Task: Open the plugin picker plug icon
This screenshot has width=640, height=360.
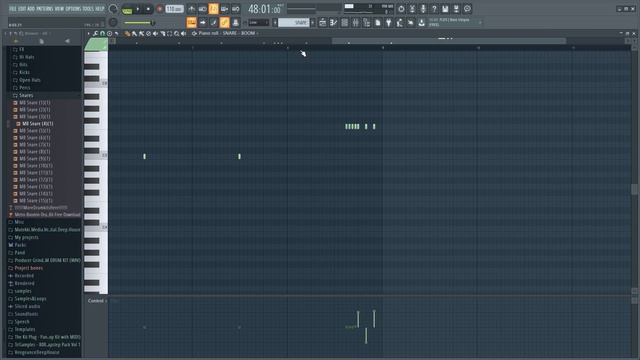Action: tap(389, 22)
